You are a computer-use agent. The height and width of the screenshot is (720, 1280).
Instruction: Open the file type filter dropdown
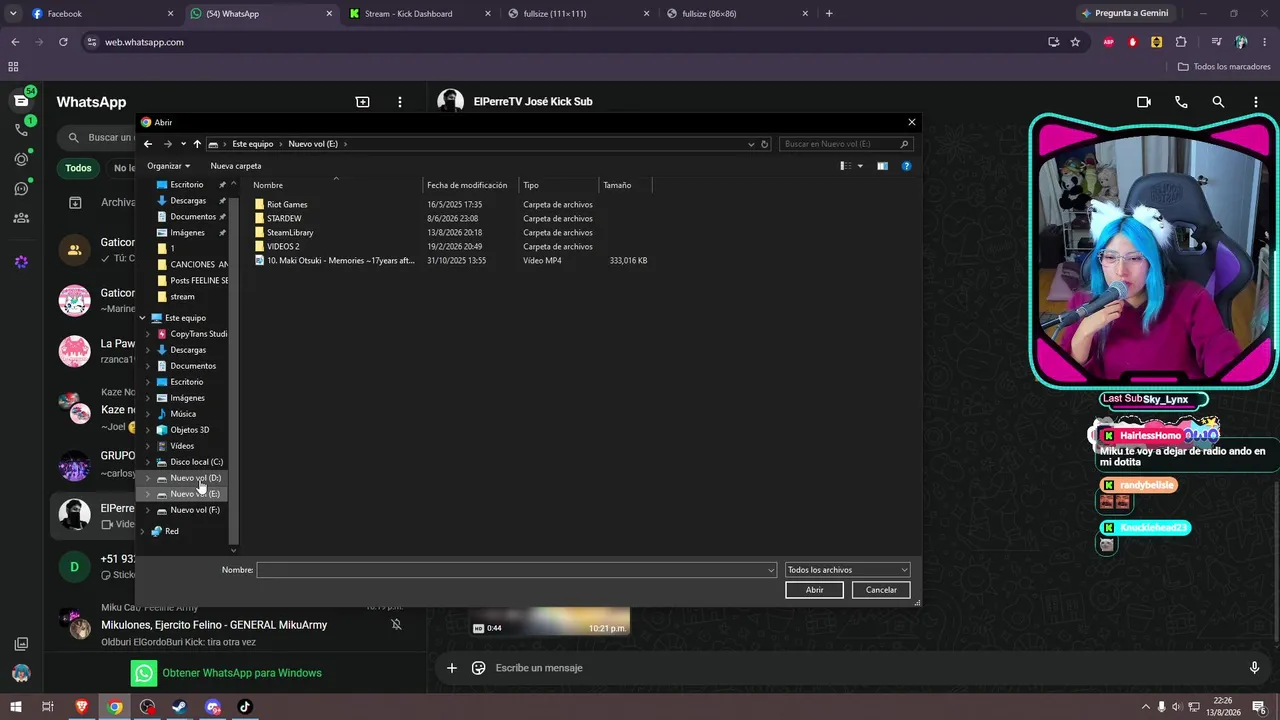(x=847, y=570)
